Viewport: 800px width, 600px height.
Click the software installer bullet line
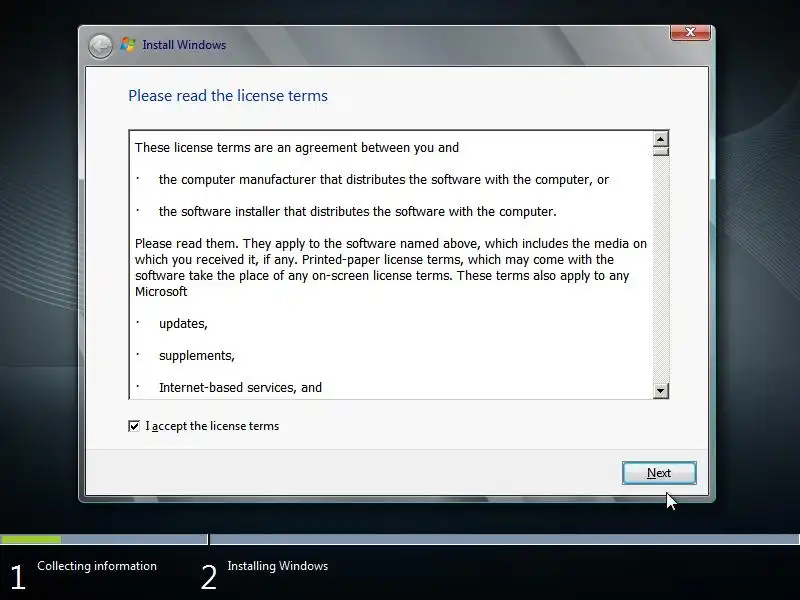click(x=357, y=212)
